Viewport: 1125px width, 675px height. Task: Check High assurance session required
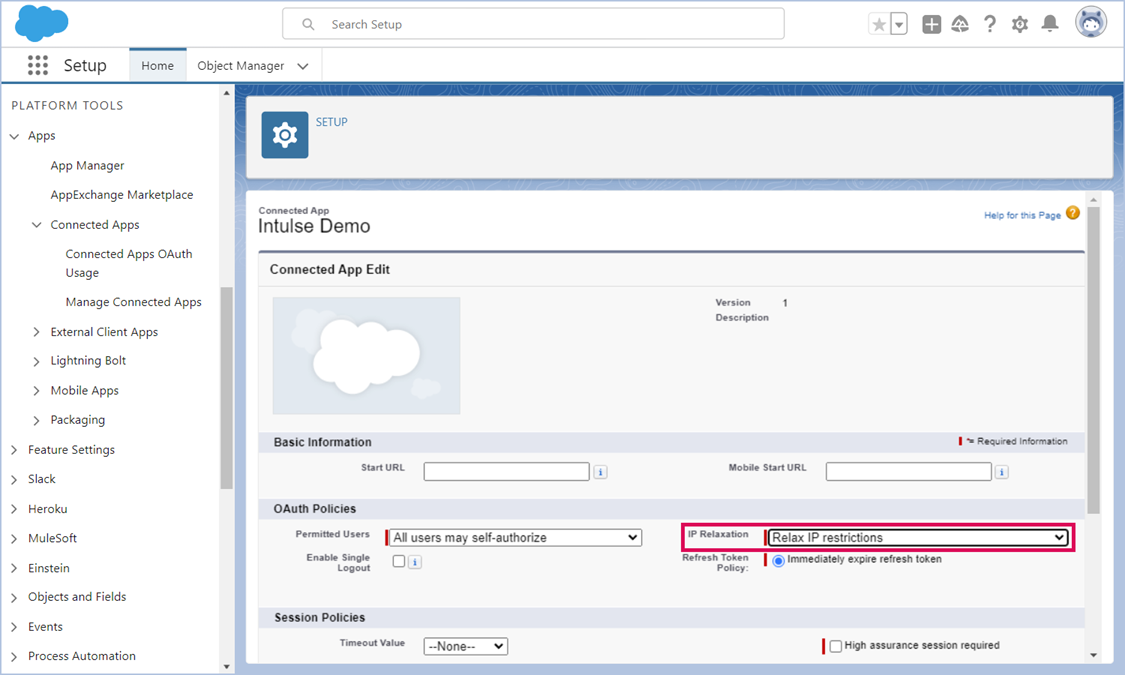click(836, 646)
